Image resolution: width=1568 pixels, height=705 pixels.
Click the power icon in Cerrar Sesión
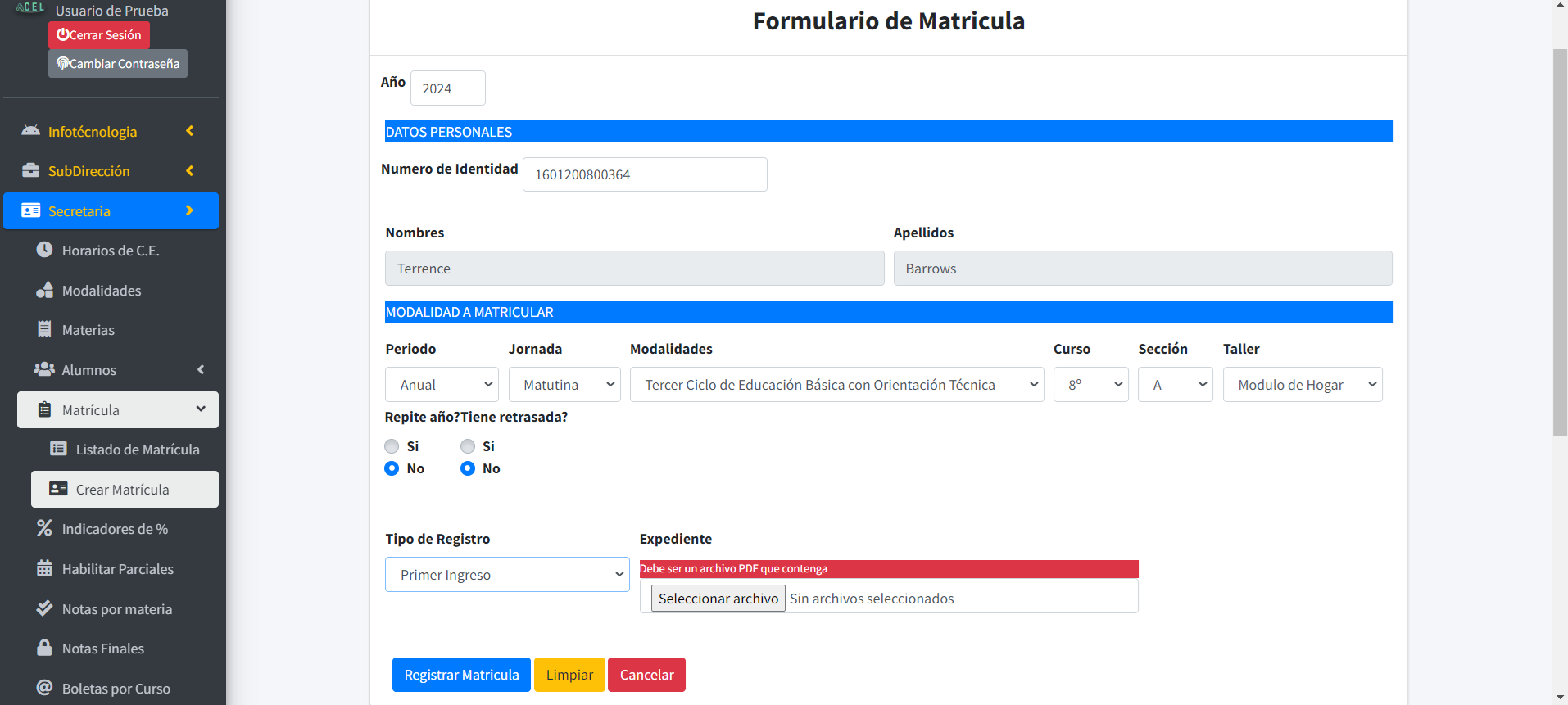62,34
